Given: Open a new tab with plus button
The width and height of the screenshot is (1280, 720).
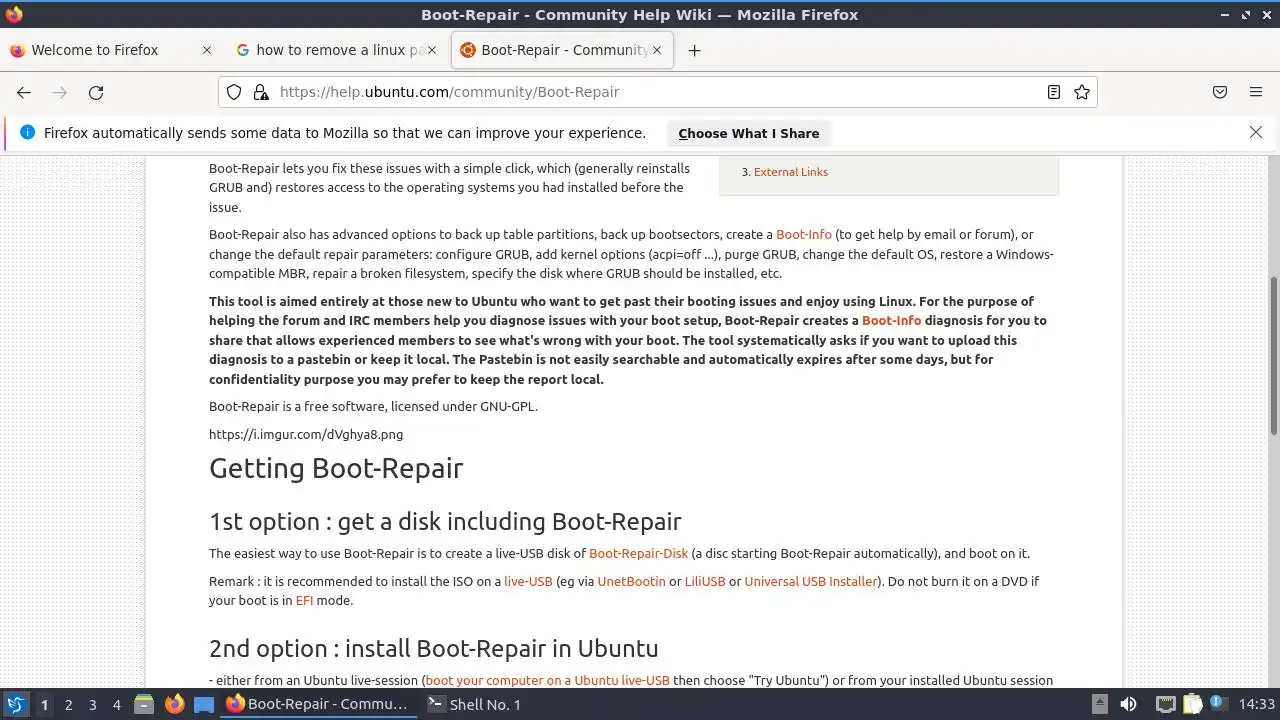Looking at the screenshot, I should click(694, 50).
